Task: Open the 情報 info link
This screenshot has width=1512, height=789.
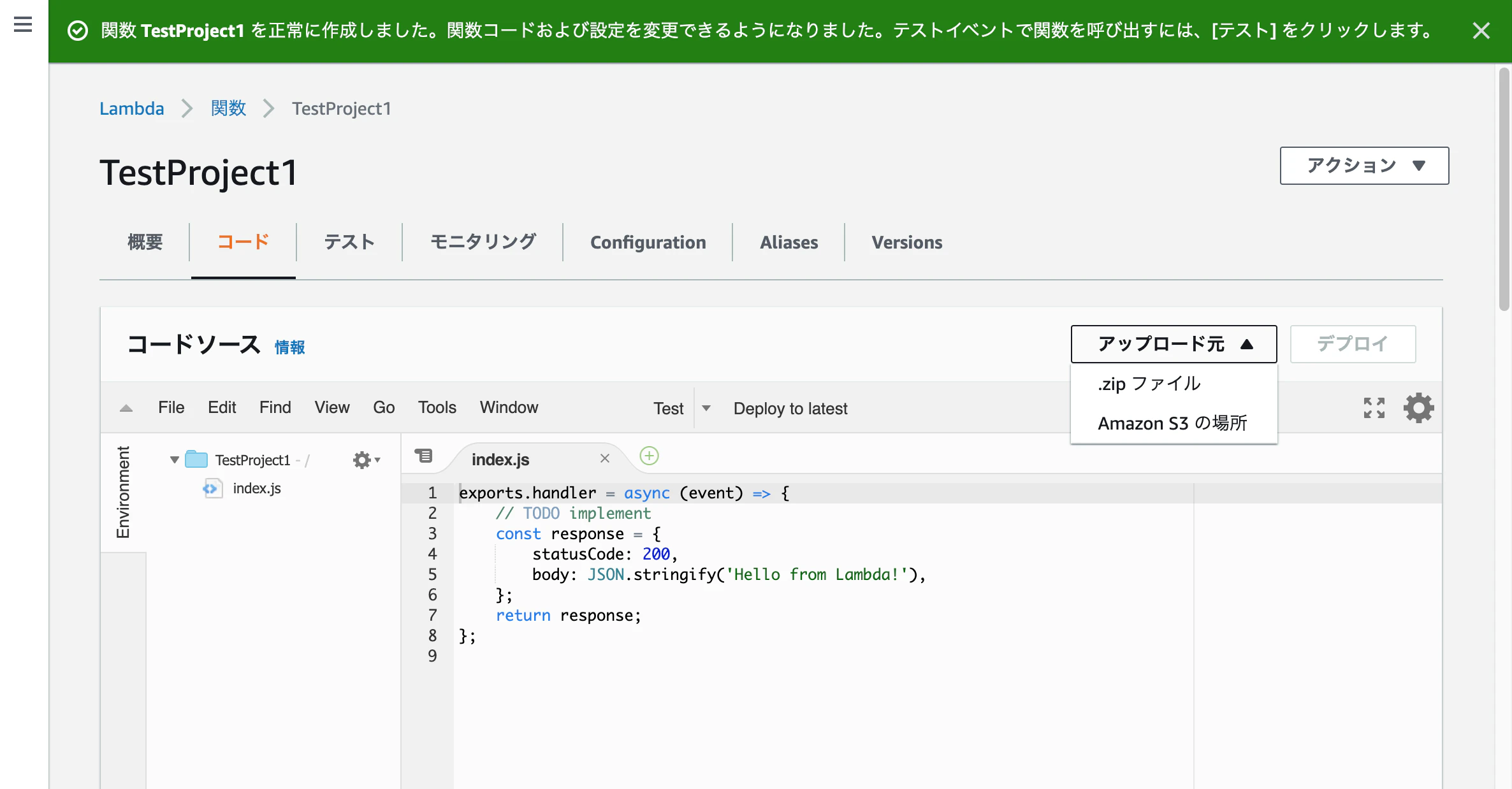Action: pyautogui.click(x=289, y=347)
